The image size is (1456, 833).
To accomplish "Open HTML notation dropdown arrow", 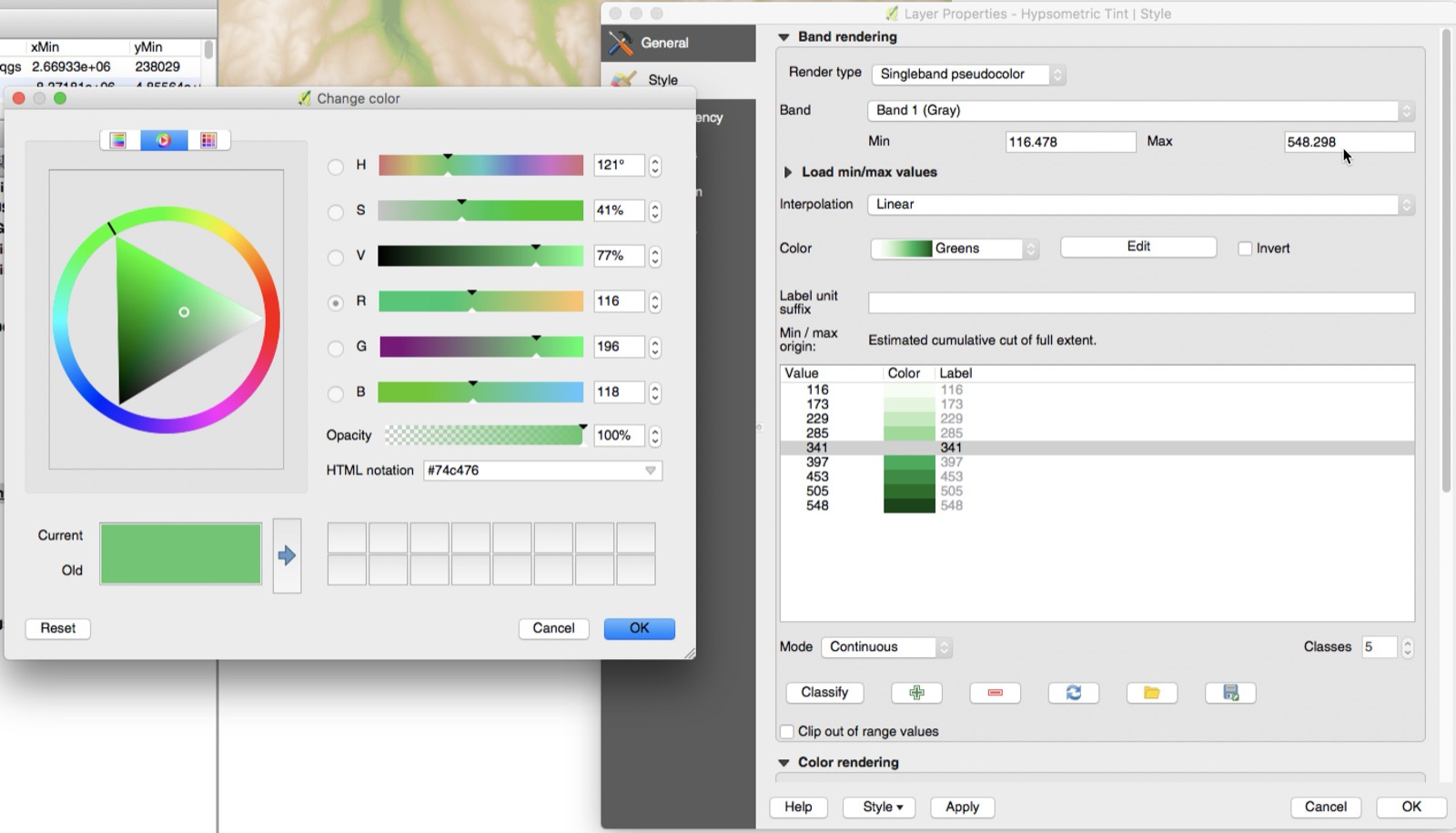I will pos(651,471).
